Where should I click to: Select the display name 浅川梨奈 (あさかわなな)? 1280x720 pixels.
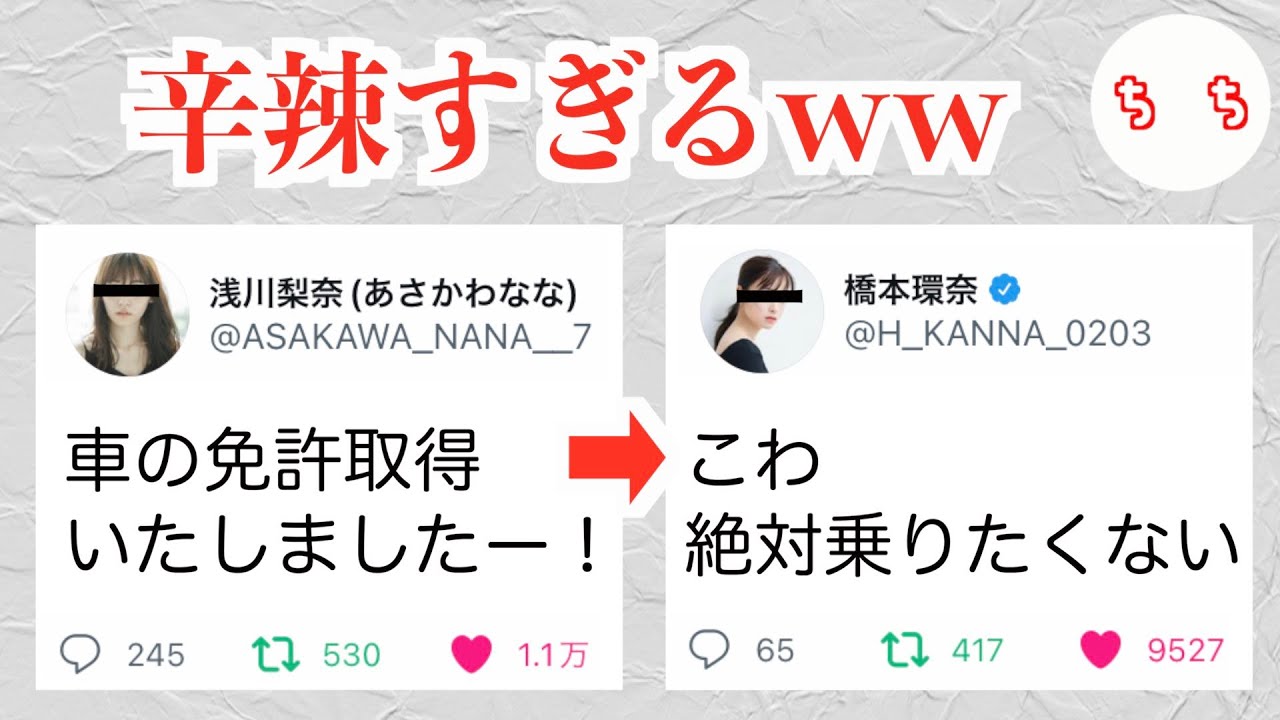pyautogui.click(x=393, y=293)
